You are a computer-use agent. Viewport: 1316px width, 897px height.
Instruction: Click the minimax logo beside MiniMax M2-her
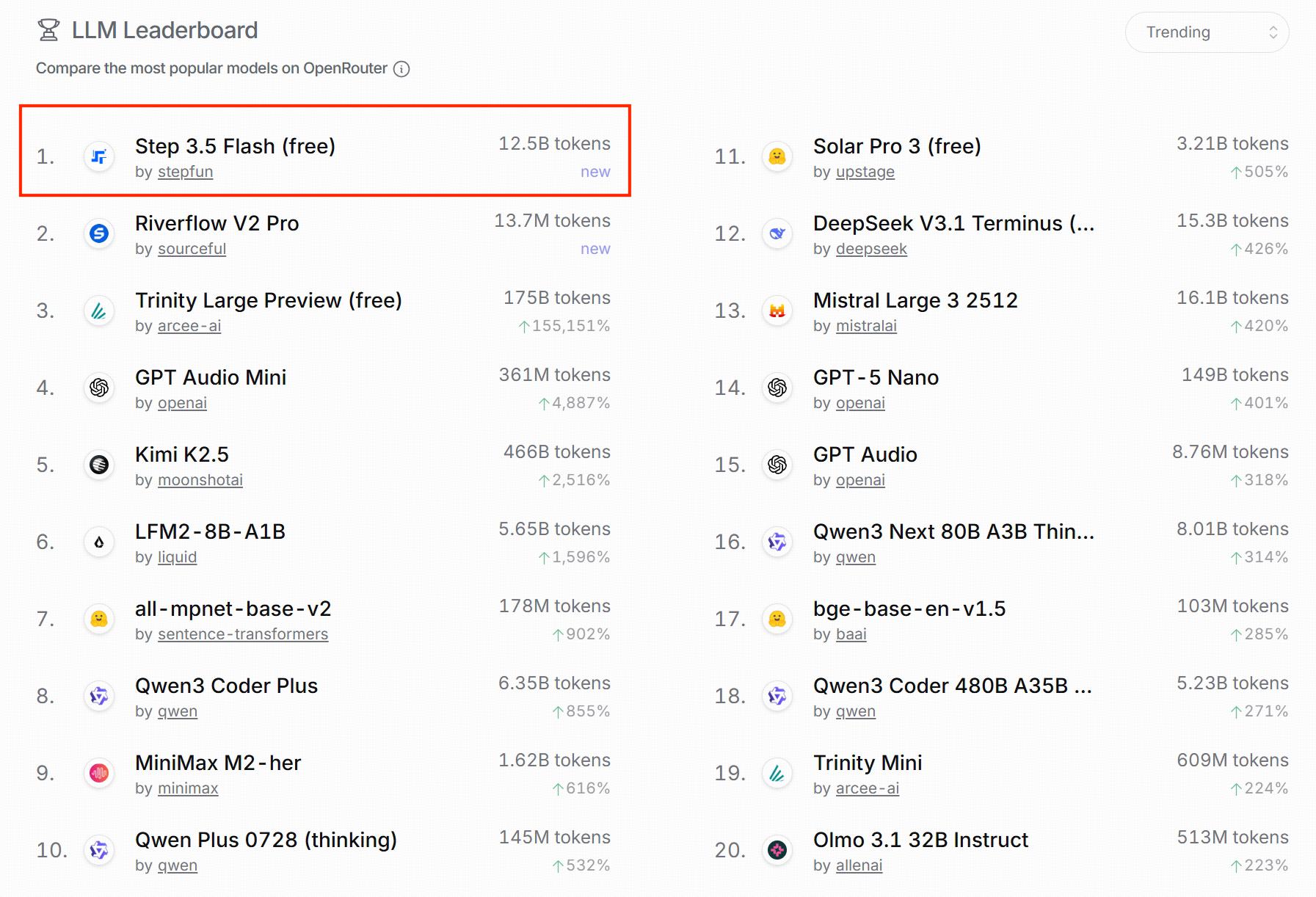[99, 773]
